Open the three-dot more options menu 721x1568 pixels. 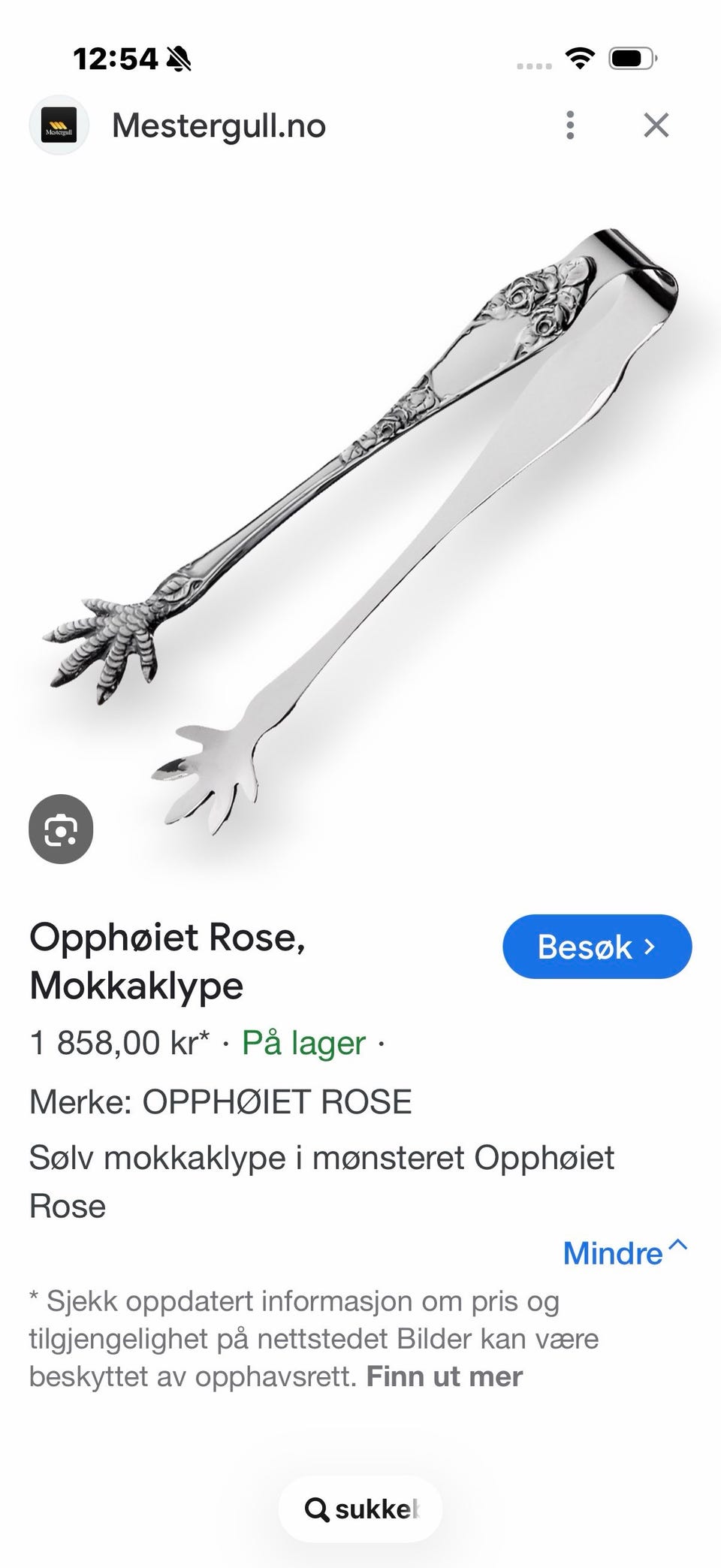[x=570, y=125]
